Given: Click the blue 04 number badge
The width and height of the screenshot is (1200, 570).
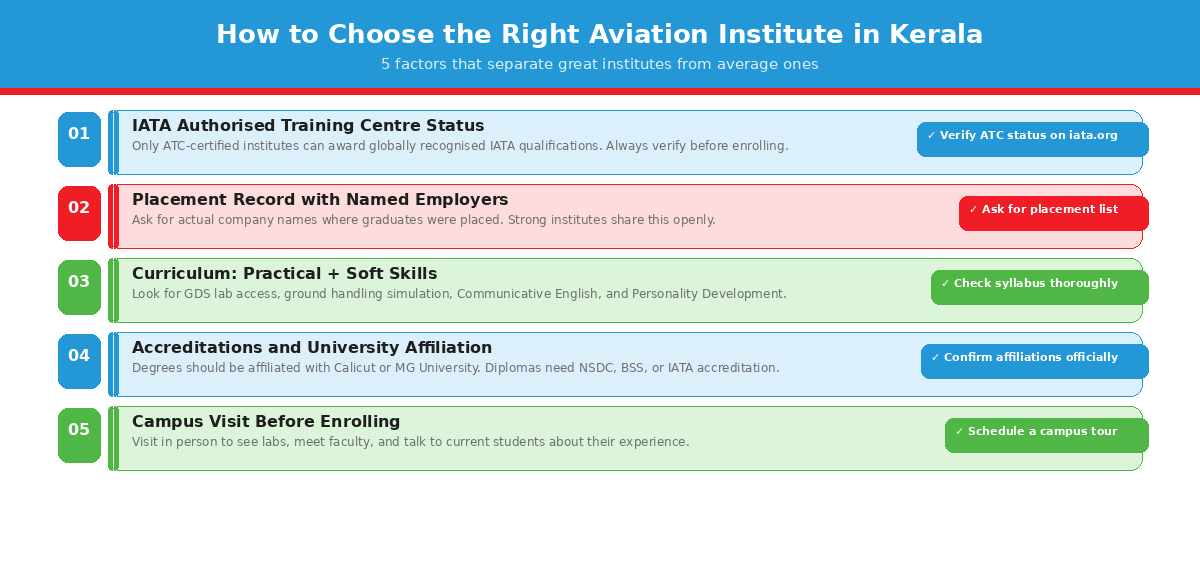Looking at the screenshot, I should [x=79, y=361].
